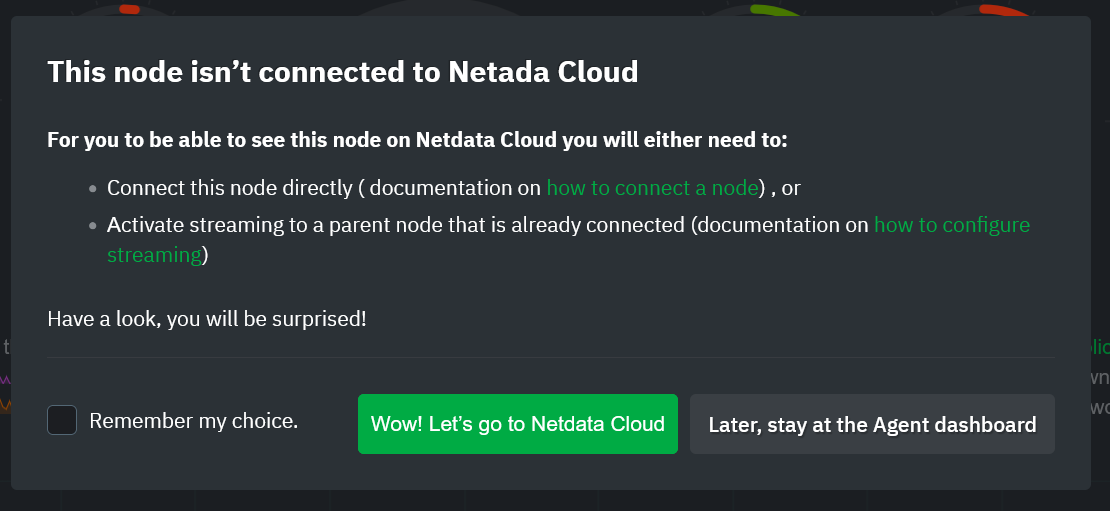1110x511 pixels.
Task: Click Wow! Let's go to Netdata Cloud
Action: tap(517, 424)
